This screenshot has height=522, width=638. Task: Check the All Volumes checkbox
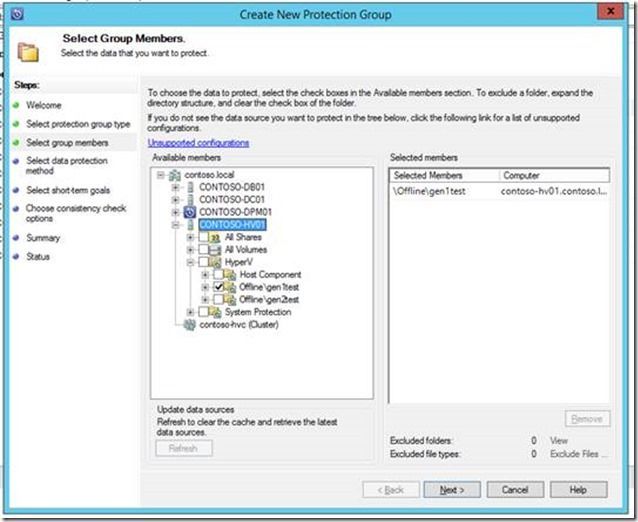click(x=203, y=250)
